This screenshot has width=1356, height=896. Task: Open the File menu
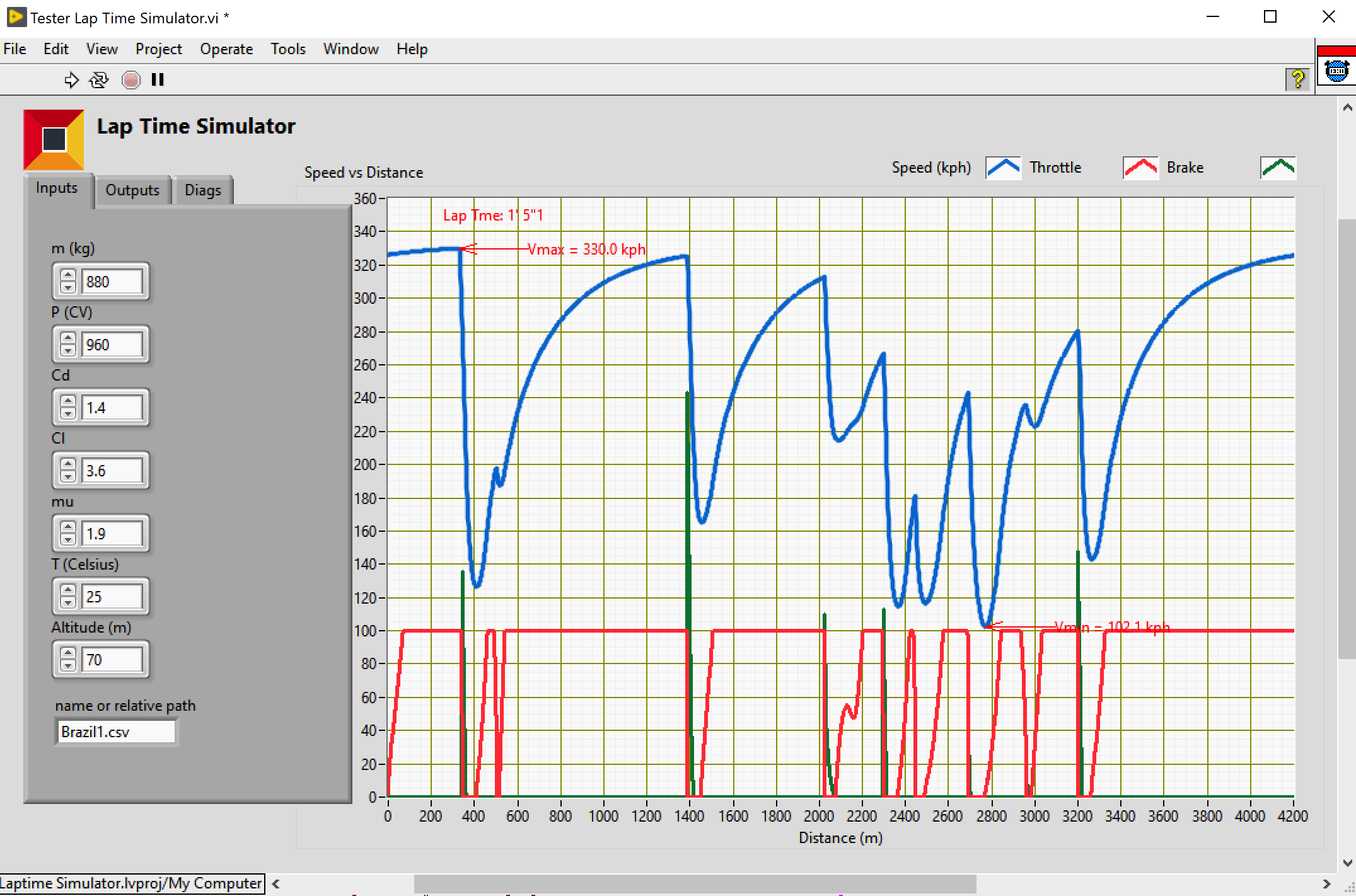pos(14,49)
